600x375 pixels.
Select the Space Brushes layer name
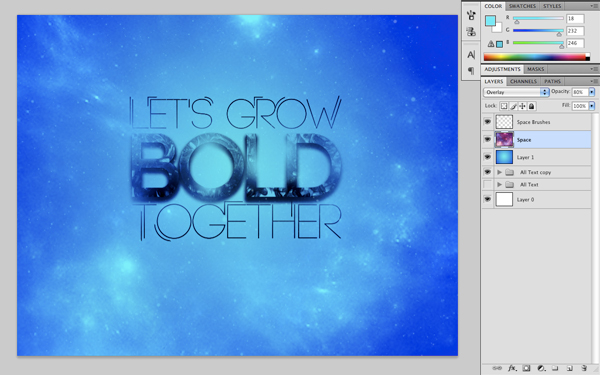tap(533, 122)
